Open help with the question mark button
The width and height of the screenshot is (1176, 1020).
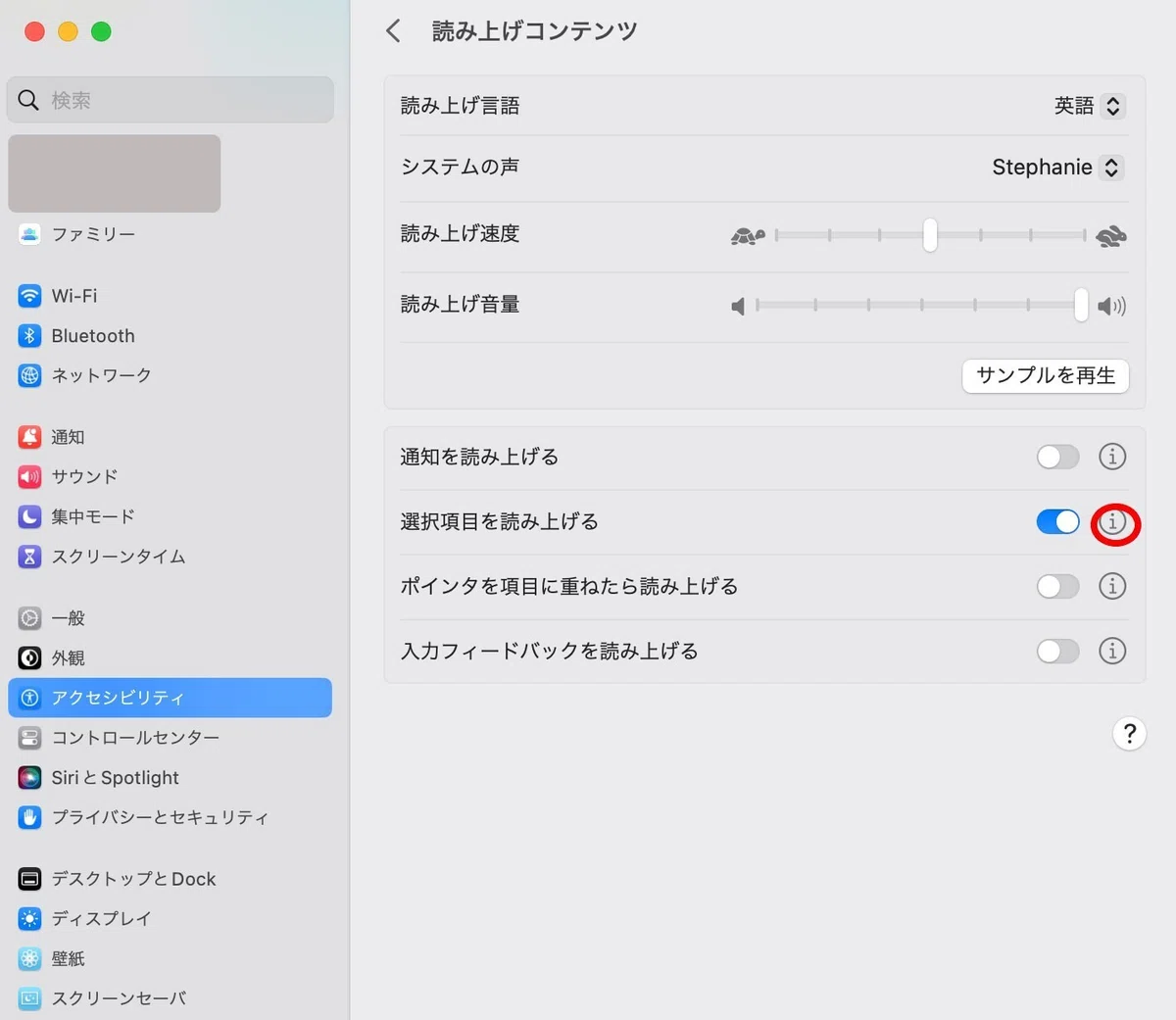(x=1130, y=734)
